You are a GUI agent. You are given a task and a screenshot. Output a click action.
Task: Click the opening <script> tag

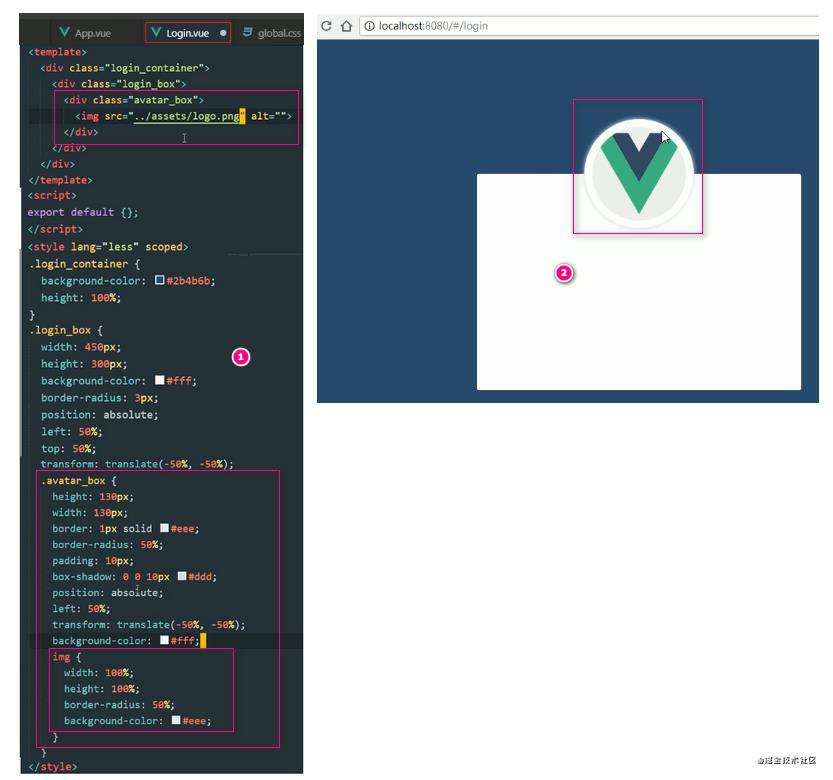52,196
